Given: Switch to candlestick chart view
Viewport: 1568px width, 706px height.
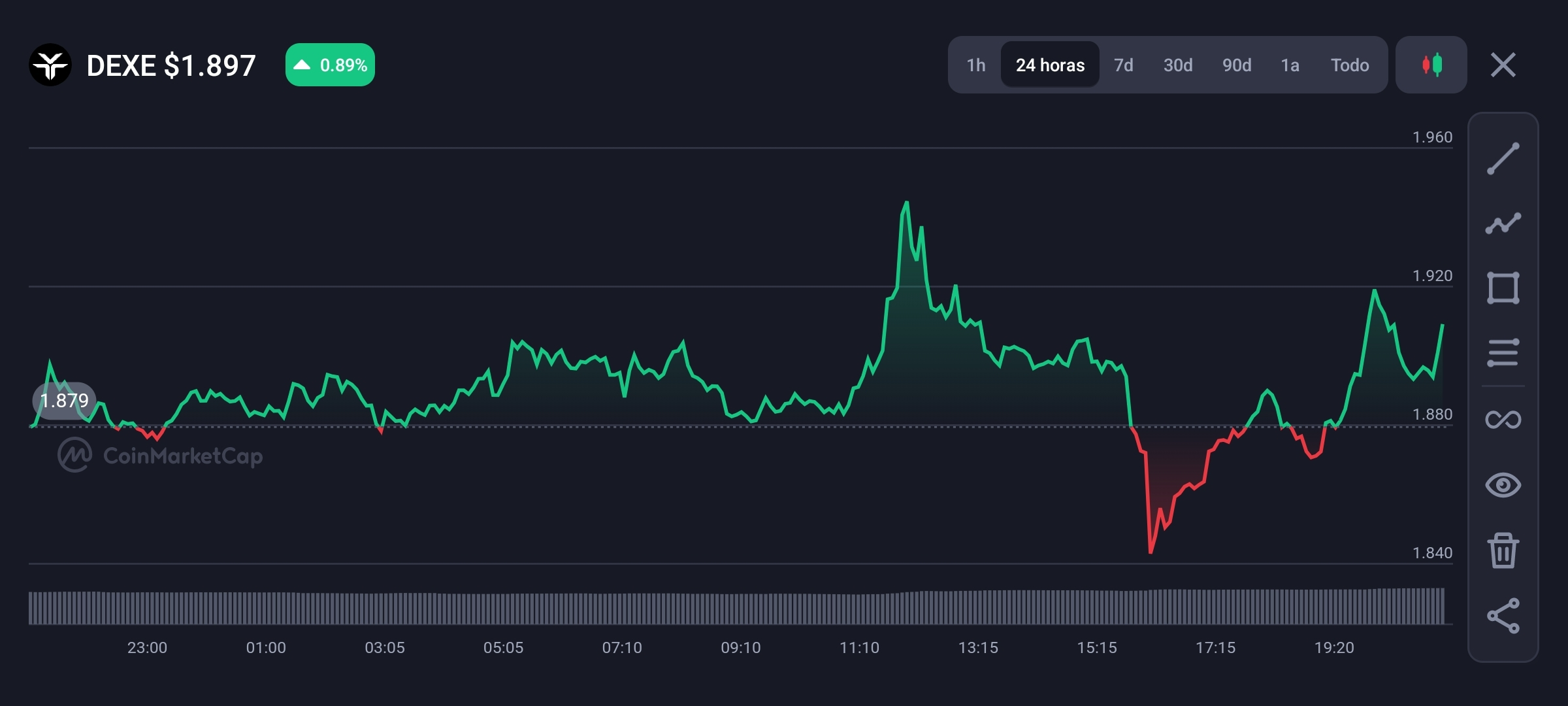Looking at the screenshot, I should tap(1431, 65).
